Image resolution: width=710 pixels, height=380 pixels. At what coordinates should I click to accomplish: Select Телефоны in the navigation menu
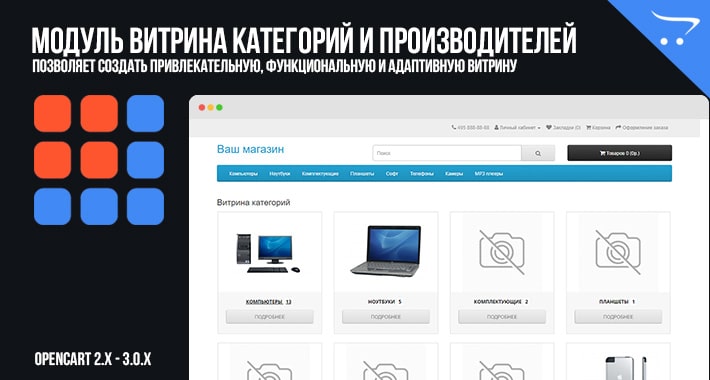click(x=422, y=174)
